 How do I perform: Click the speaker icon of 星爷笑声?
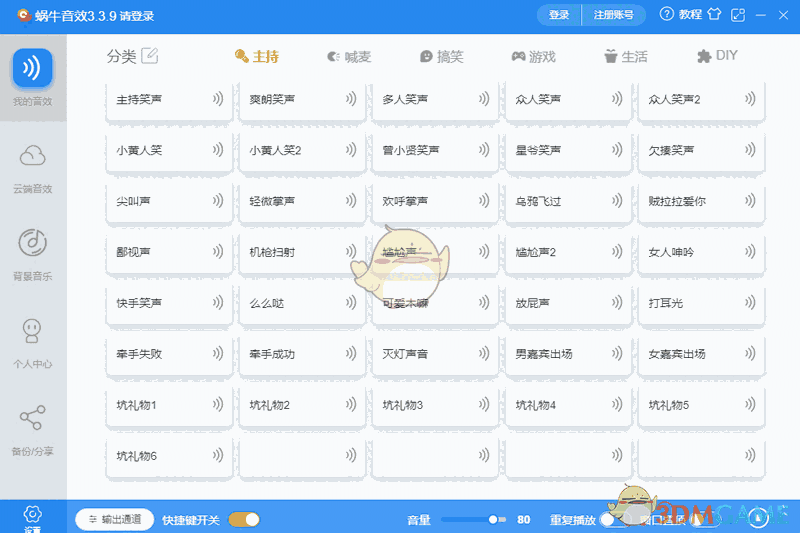tap(617, 149)
